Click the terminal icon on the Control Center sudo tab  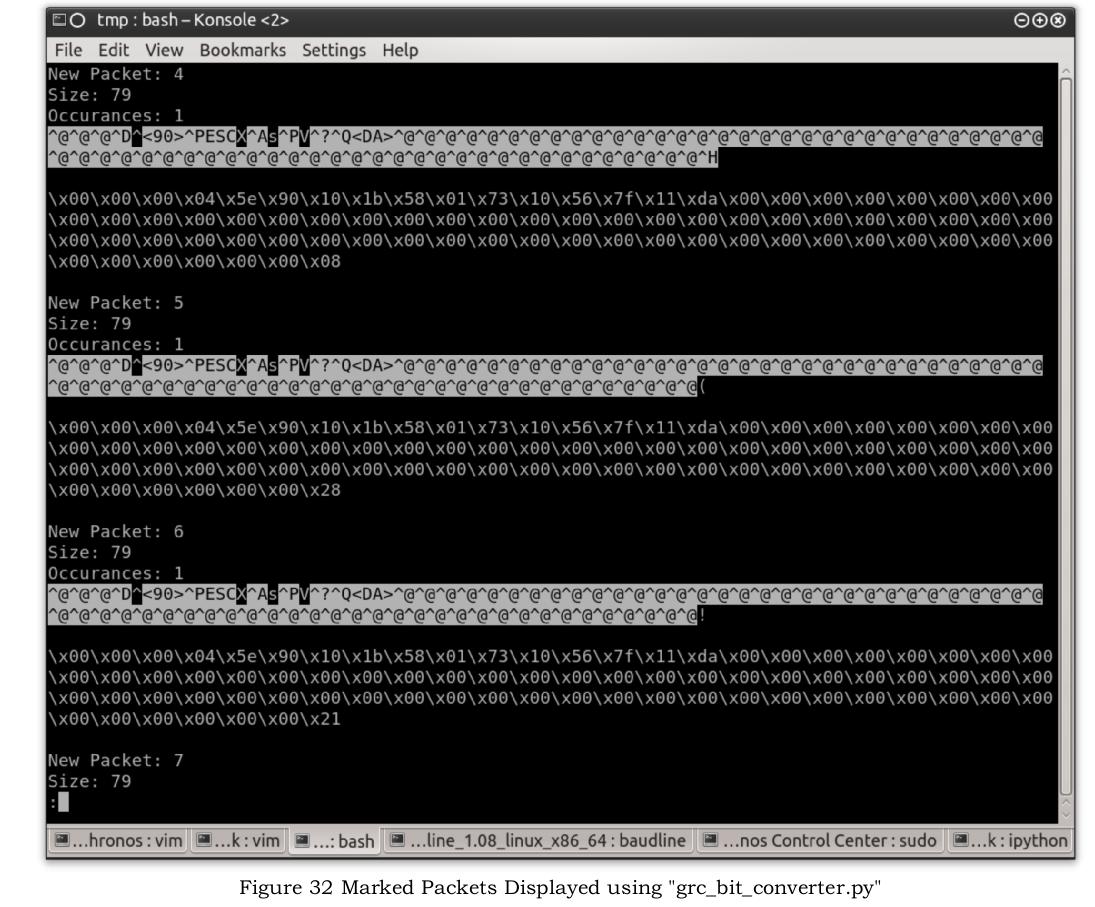click(x=710, y=839)
